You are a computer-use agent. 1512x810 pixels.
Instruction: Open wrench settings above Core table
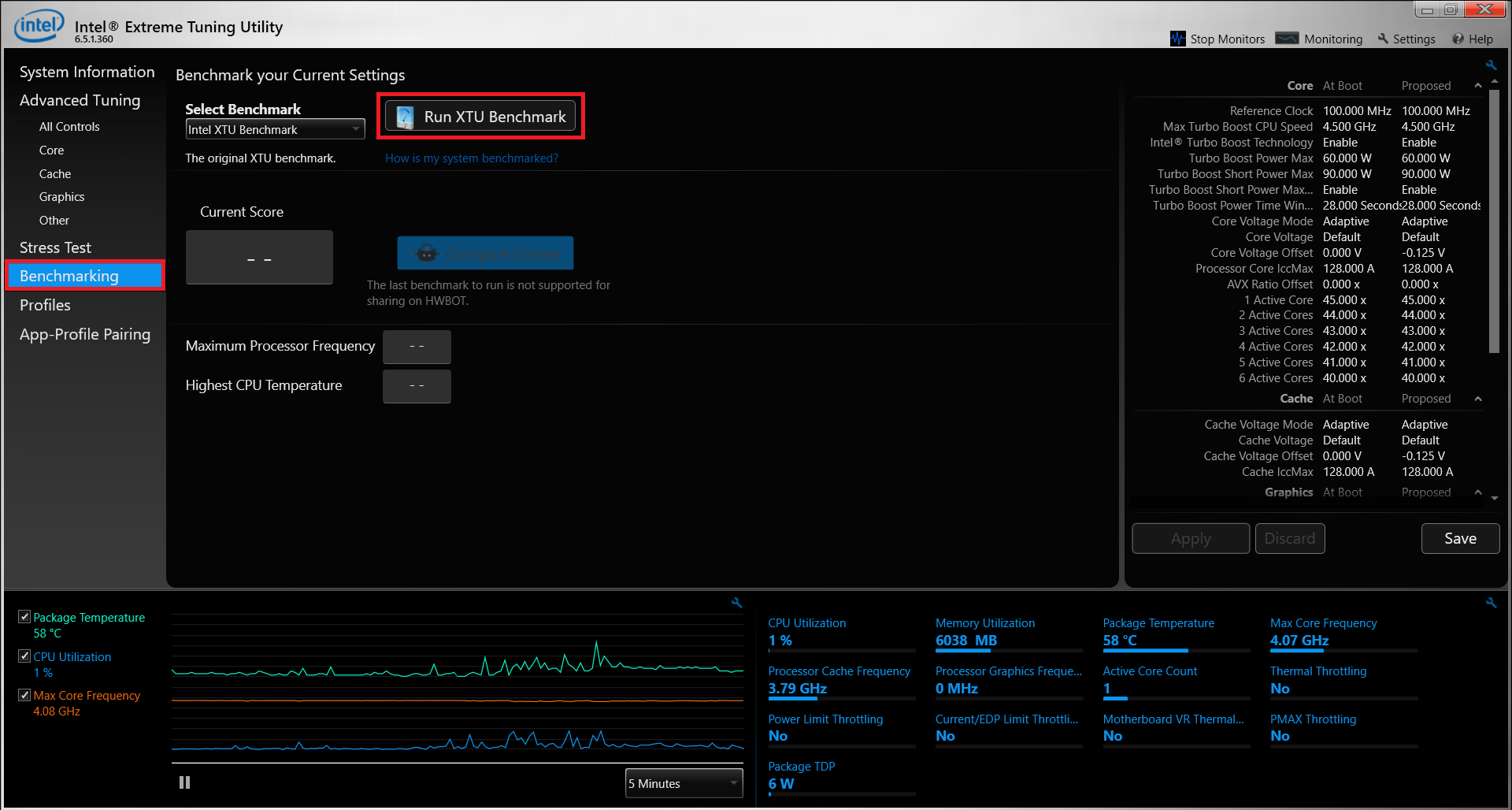(x=1491, y=65)
